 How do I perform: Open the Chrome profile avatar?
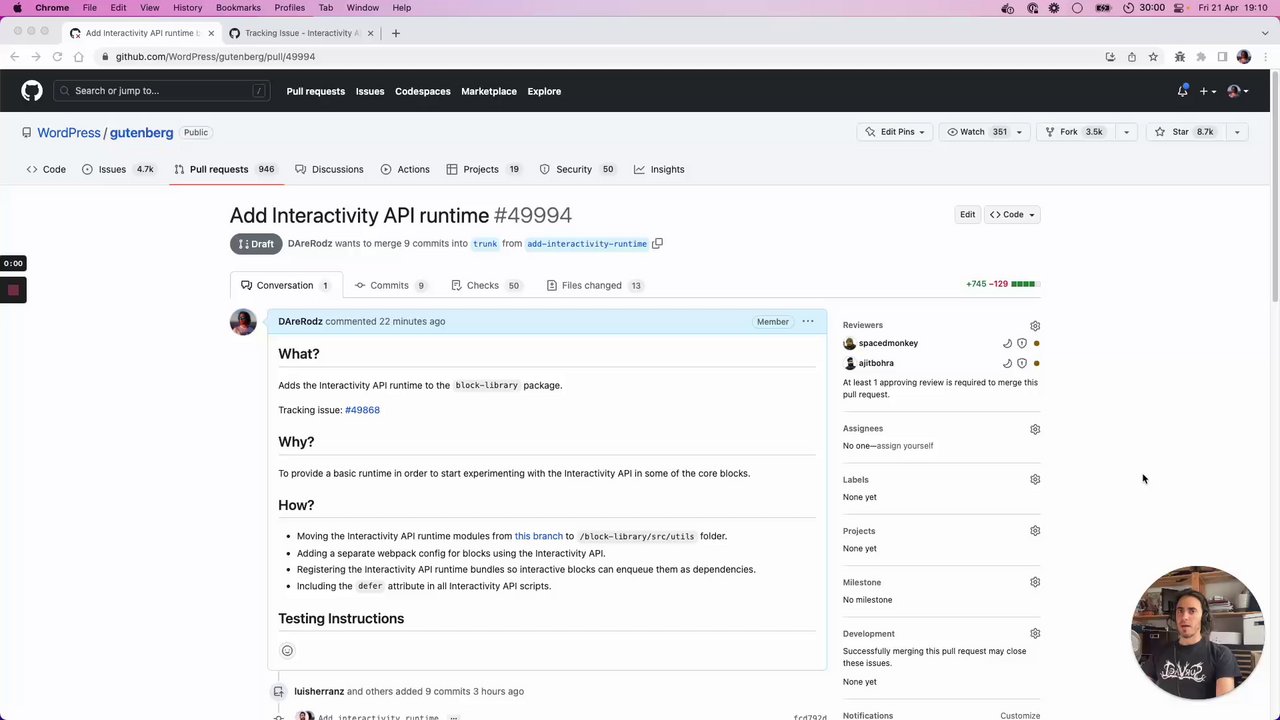coord(1243,57)
